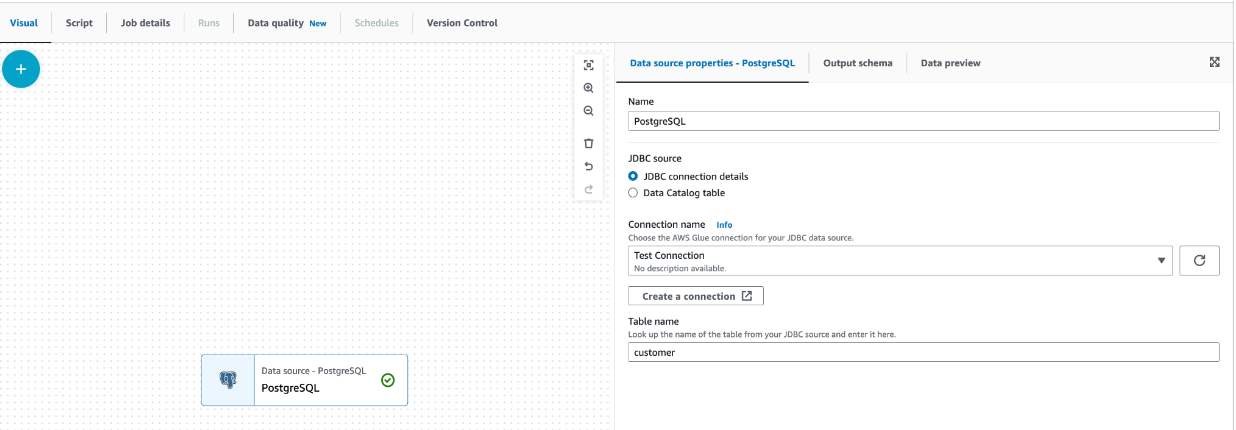
Task: Open the Output schema tab
Action: (x=857, y=63)
